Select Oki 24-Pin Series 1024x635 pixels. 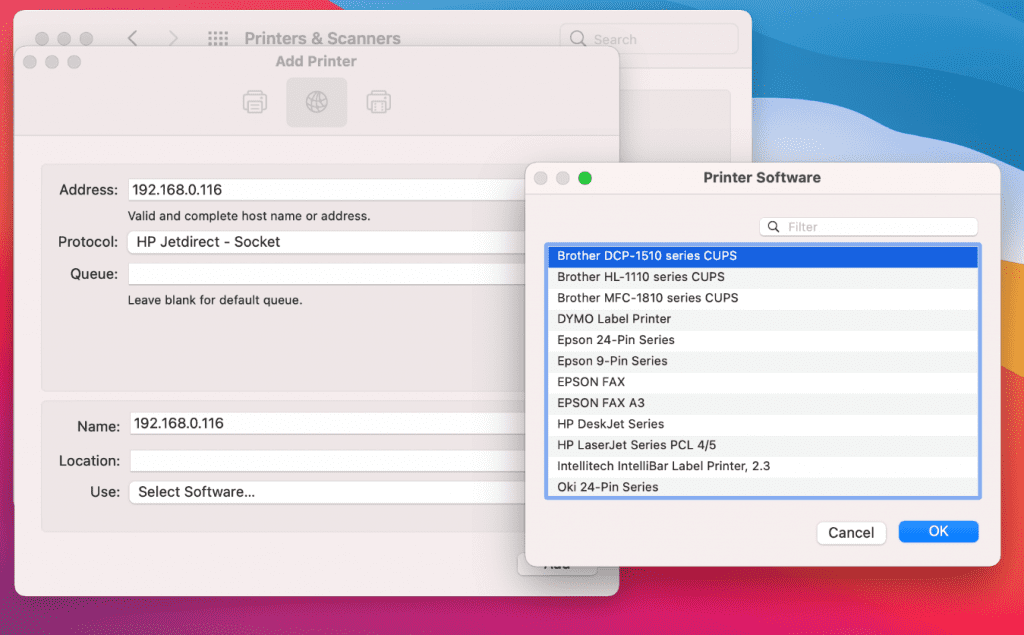coord(763,487)
